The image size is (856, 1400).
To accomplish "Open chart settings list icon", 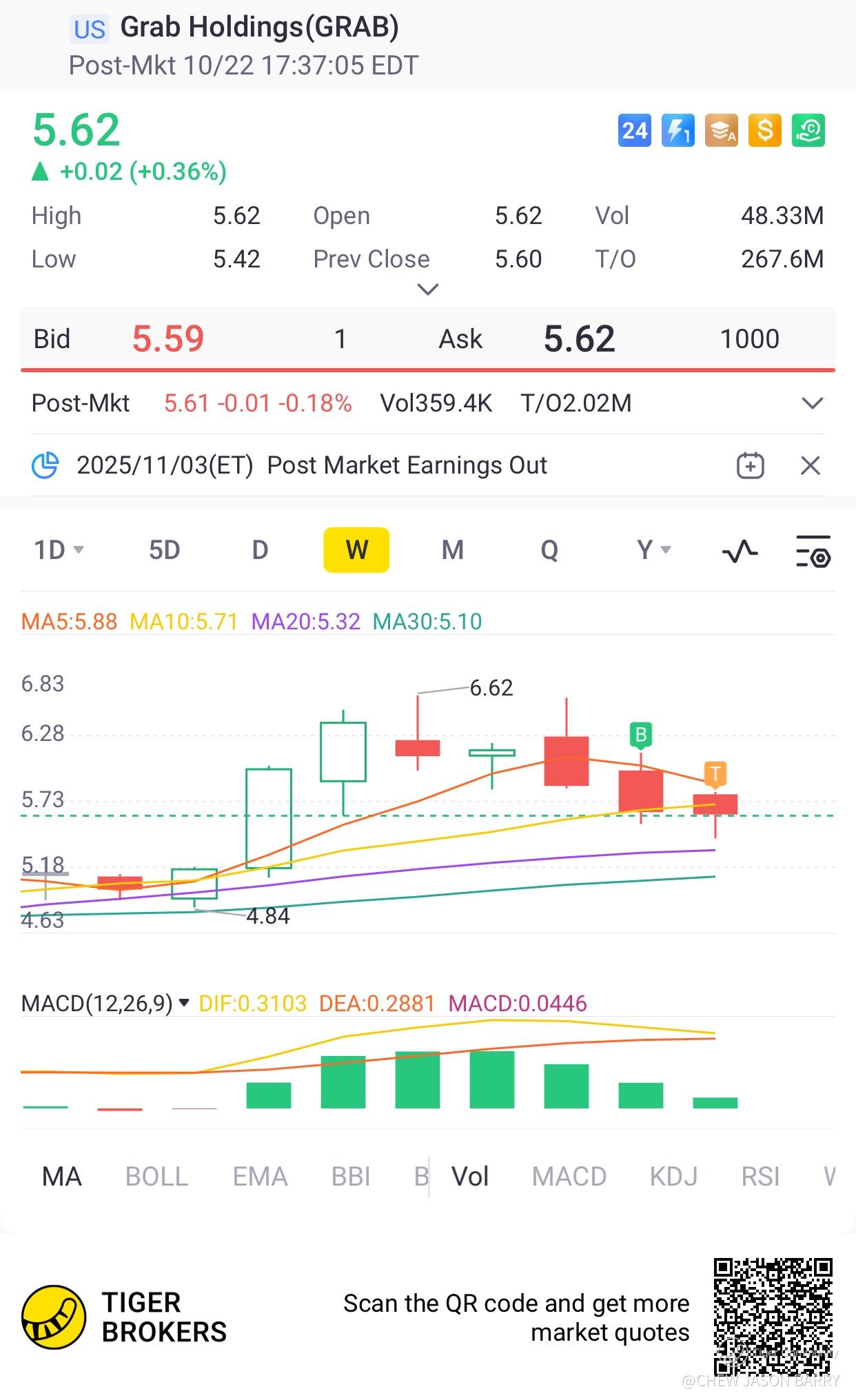I will [x=813, y=551].
